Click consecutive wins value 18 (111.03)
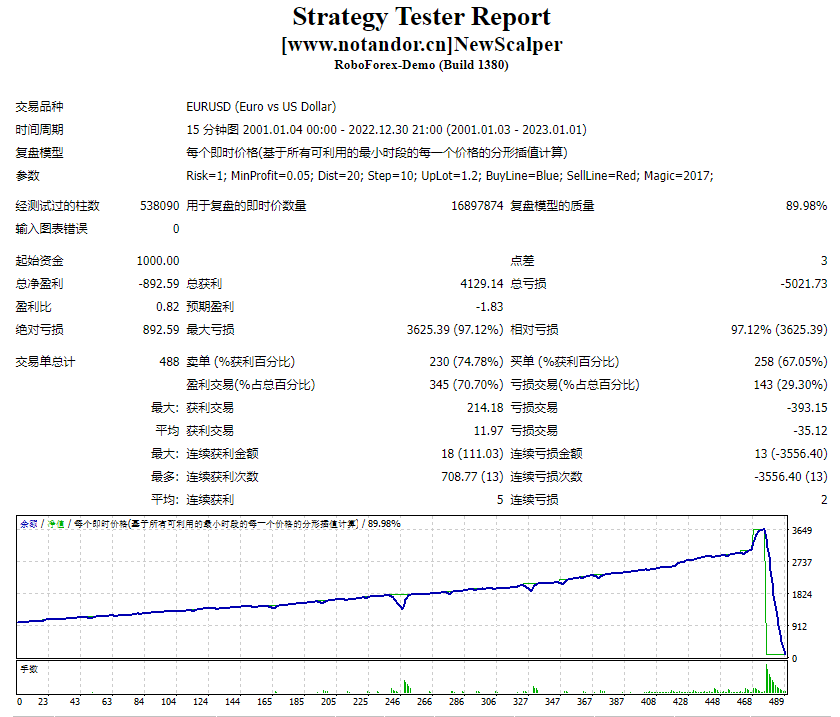Image resolution: width=840 pixels, height=717 pixels. pyautogui.click(x=472, y=454)
